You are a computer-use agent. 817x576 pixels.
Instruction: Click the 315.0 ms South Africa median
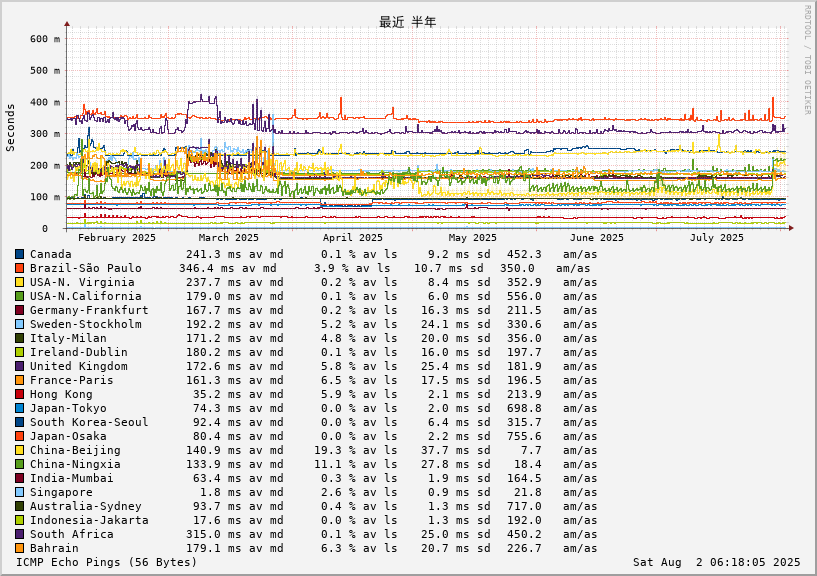[x=214, y=534]
